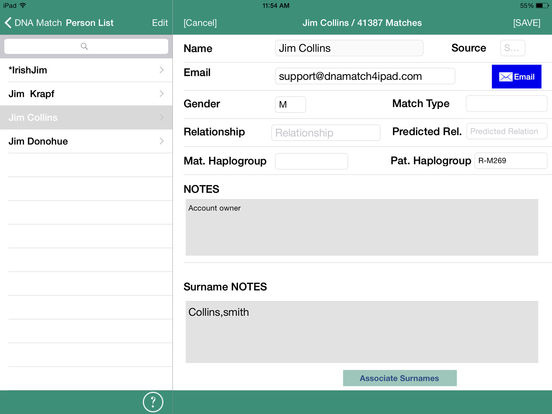Click the Name field with Jim Collins
Screen dimensions: 552x414
(x=349, y=48)
